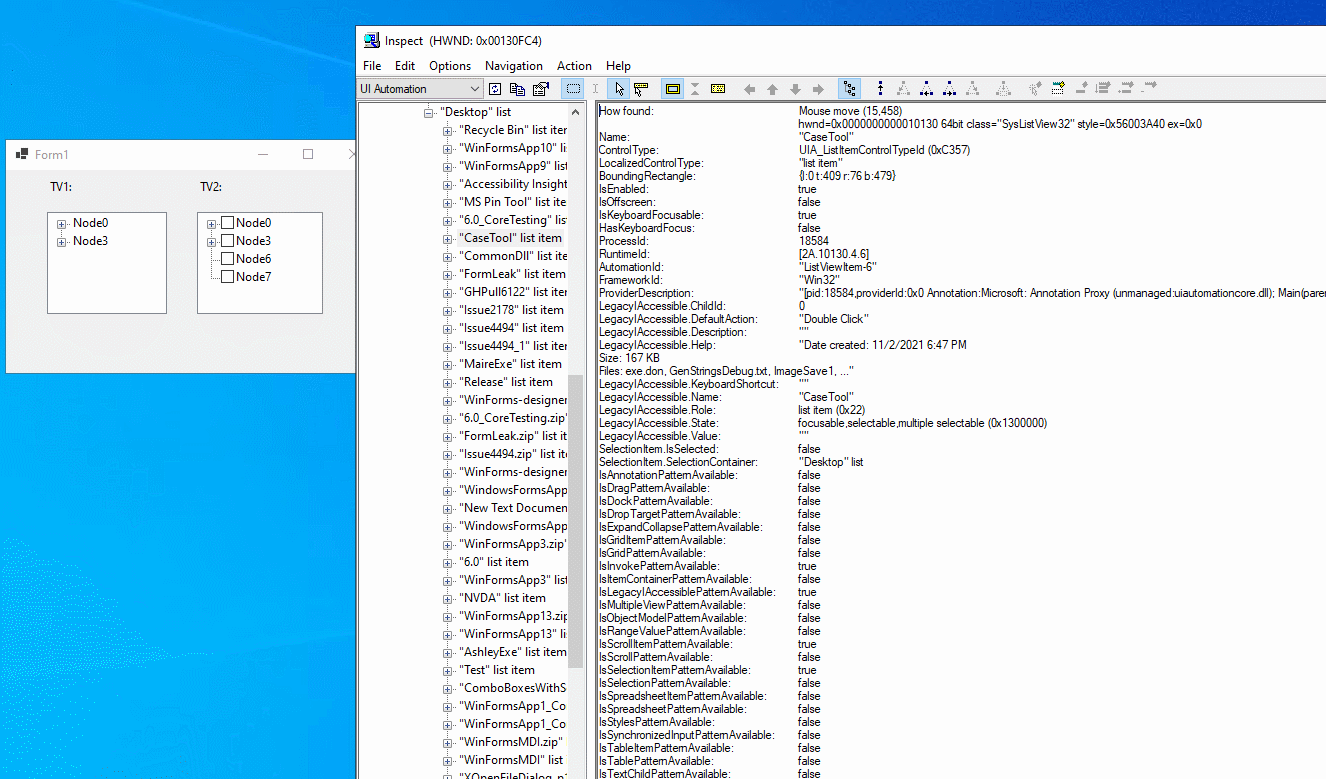Expand the "Recycle Bin" list item
Image resolution: width=1326 pixels, height=779 pixels.
coord(448,130)
